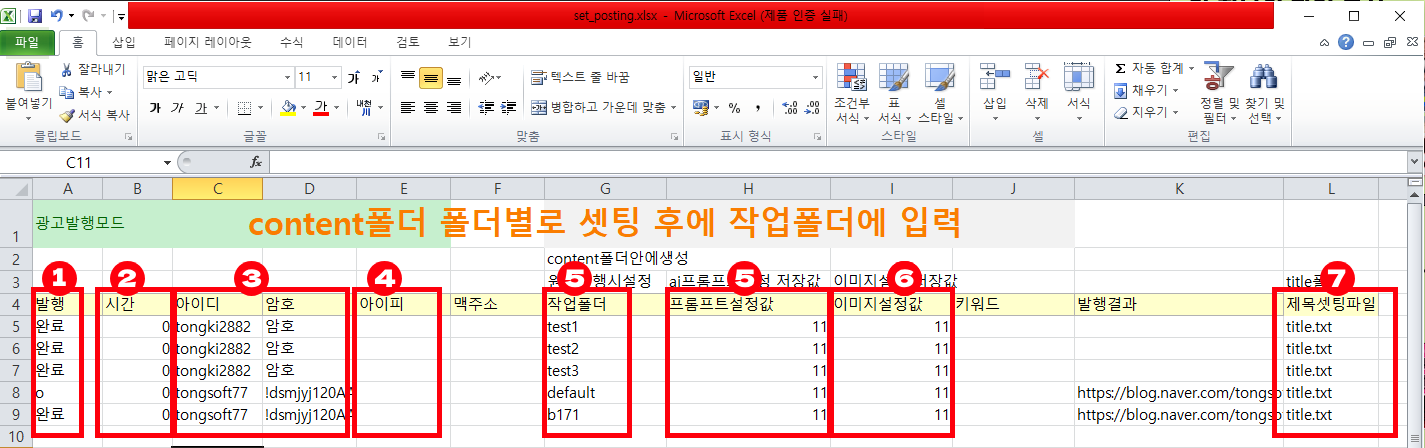Click the Format Painter (서식 복사) brush
Image resolution: width=1425 pixels, height=448 pixels.
coord(67,115)
